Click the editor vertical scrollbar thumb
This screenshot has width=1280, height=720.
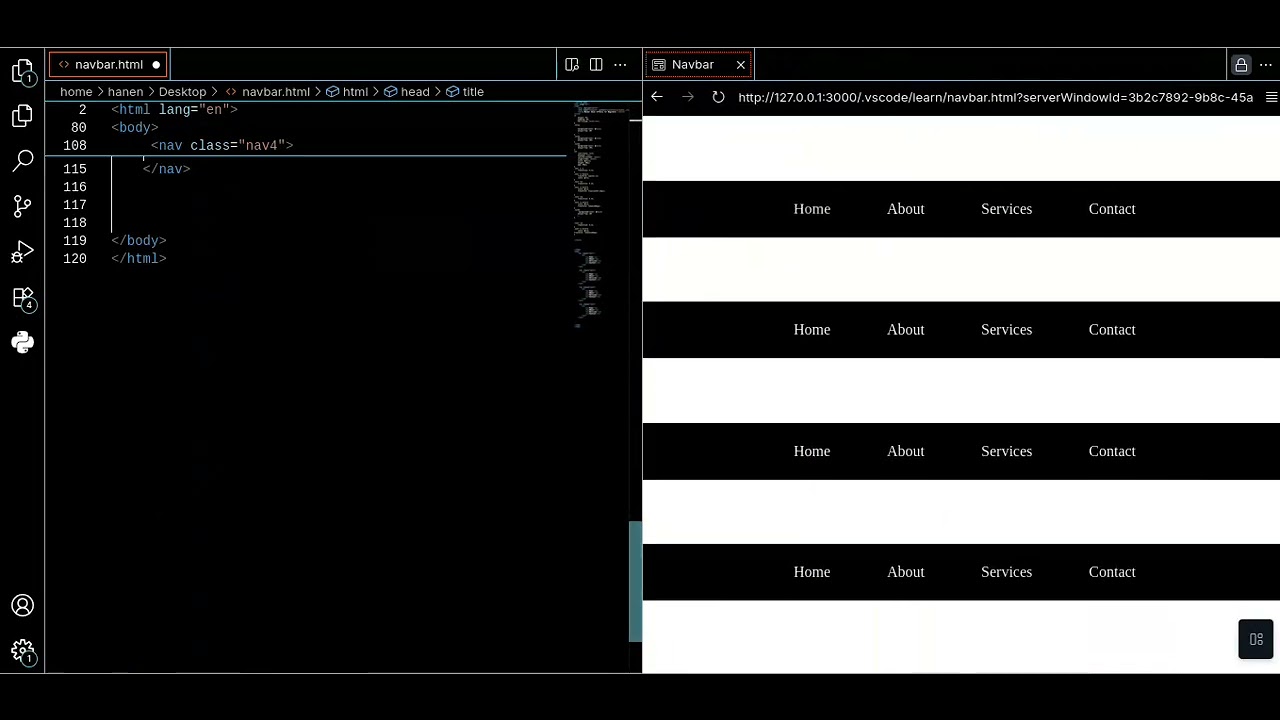635,581
